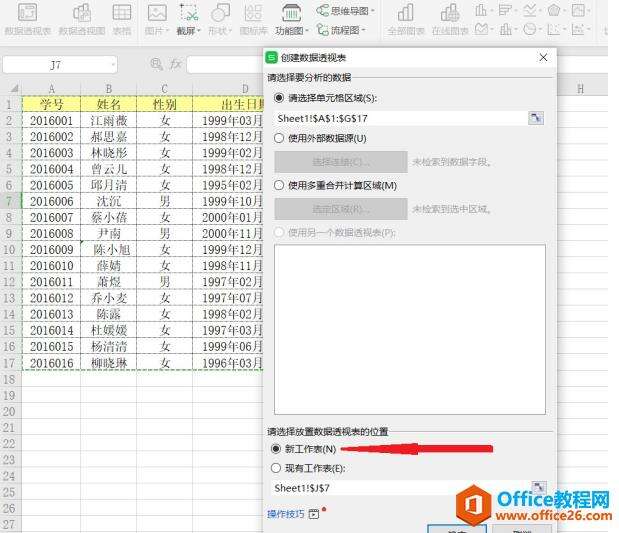Screen dimensions: 619x533
Task: Click the fx insert function icon
Action: tap(175, 64)
